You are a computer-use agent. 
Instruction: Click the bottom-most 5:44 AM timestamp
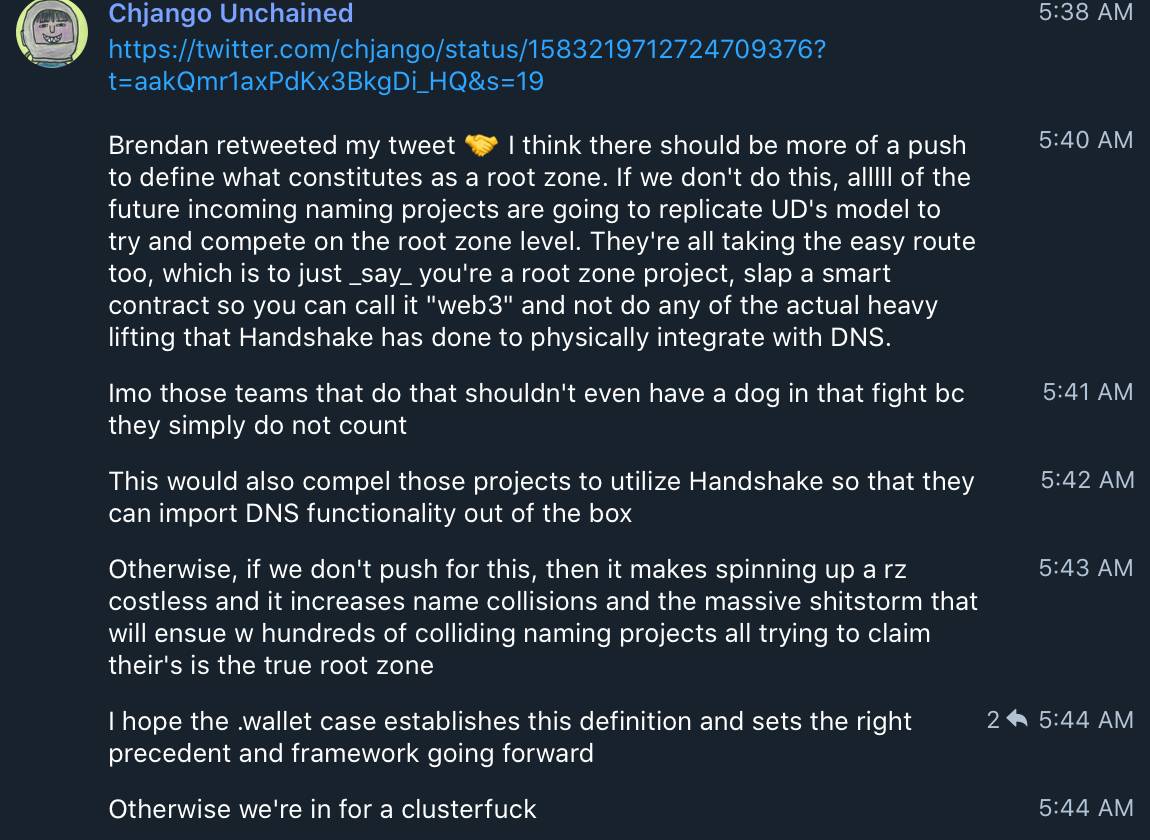[1086, 808]
